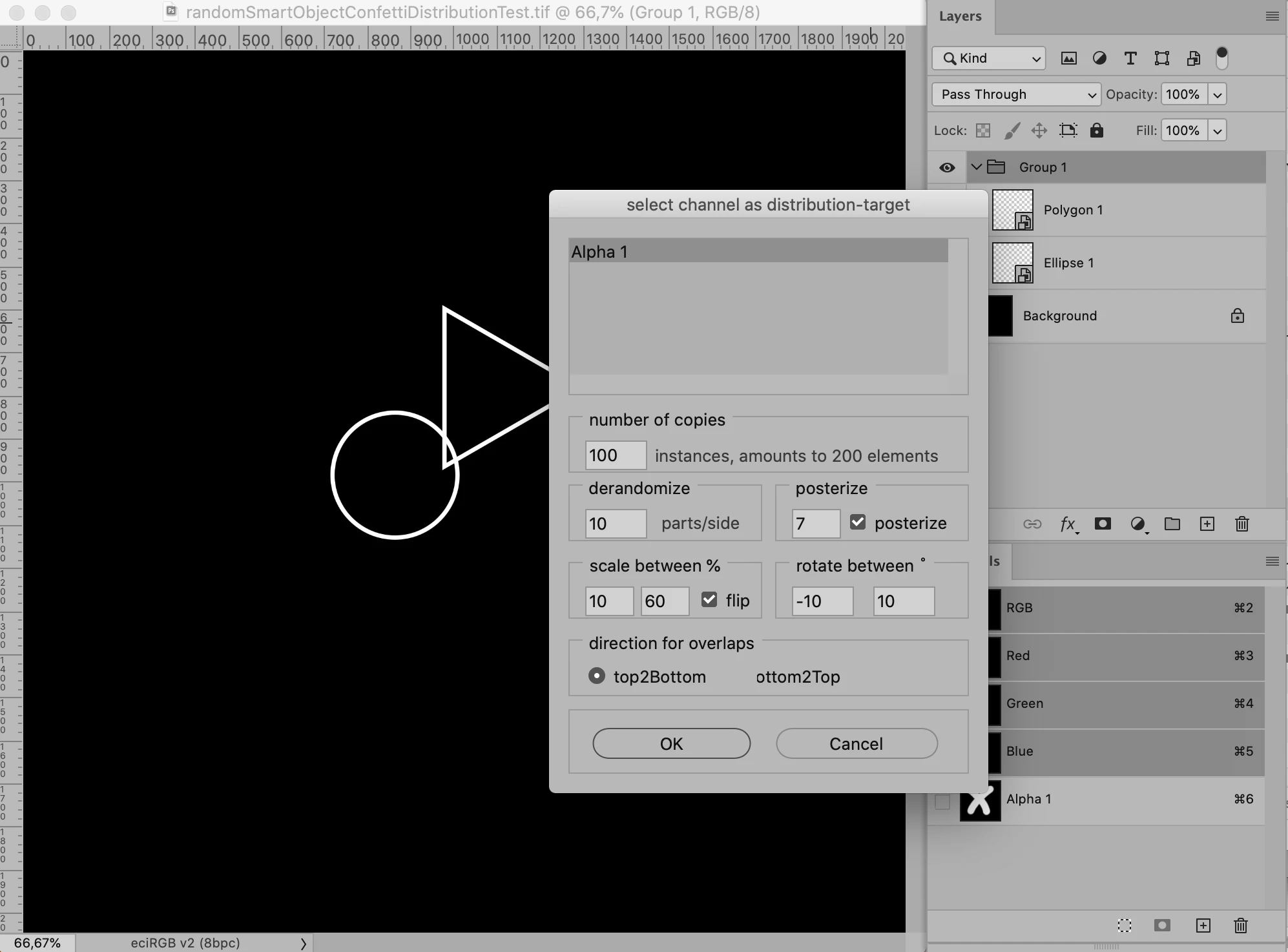This screenshot has height=952, width=1288.
Task: Filter layers by pixel layer icon
Action: [1069, 58]
